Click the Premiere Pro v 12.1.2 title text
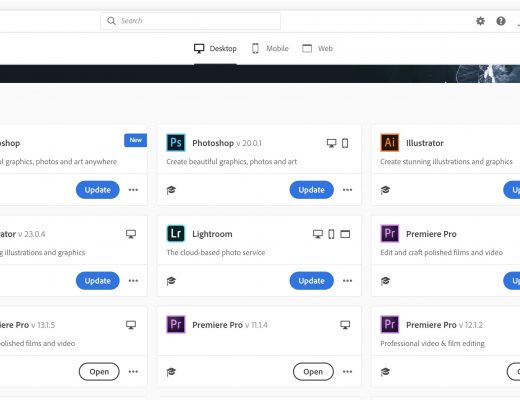 pyautogui.click(x=444, y=325)
